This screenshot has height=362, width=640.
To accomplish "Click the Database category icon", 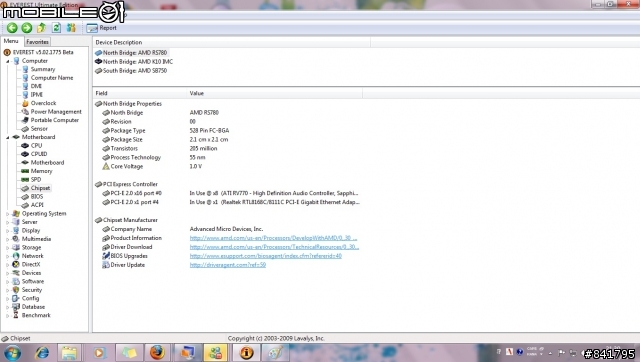I will (16, 307).
